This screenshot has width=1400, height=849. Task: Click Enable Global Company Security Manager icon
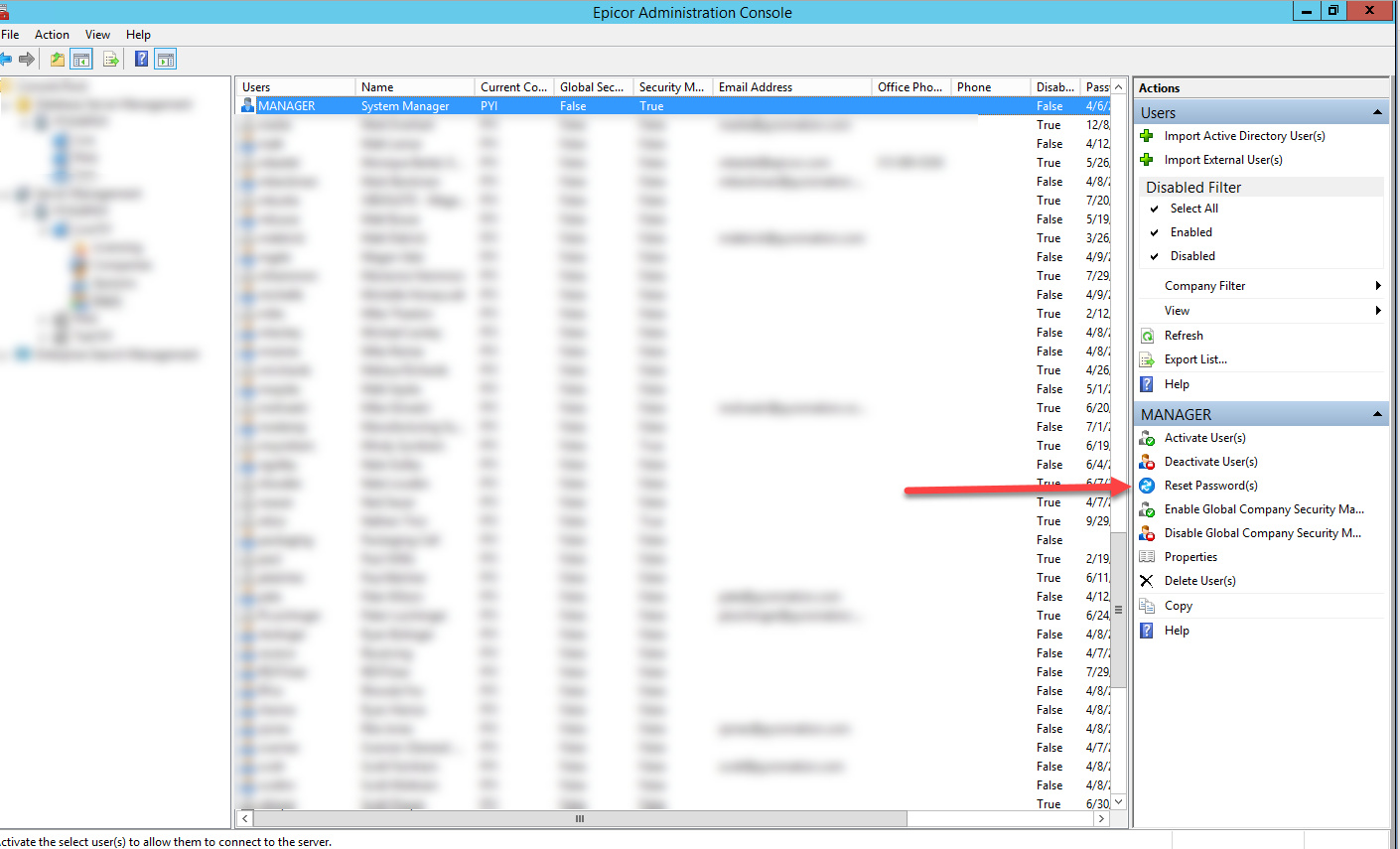tap(1147, 509)
